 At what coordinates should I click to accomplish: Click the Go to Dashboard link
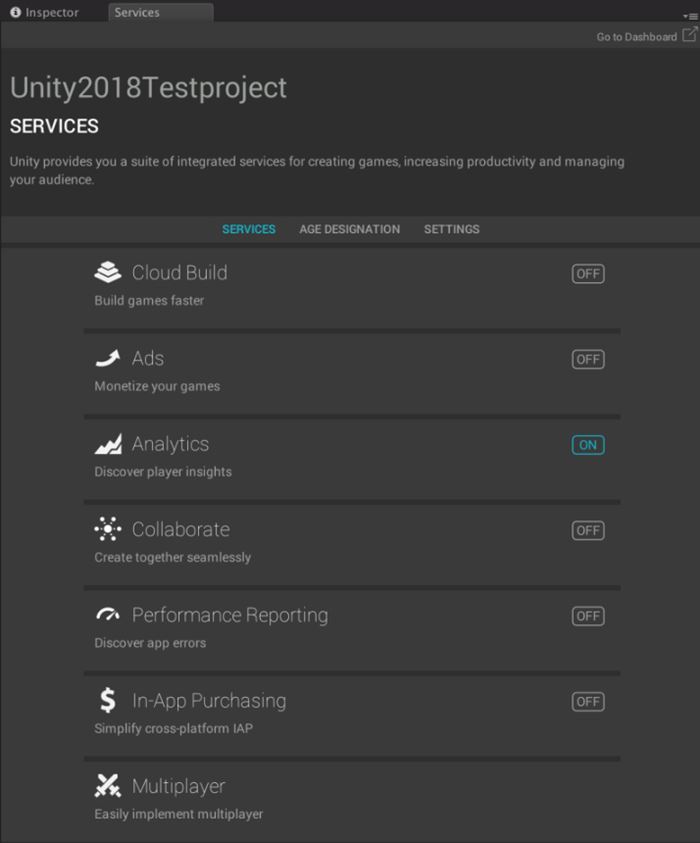636,37
